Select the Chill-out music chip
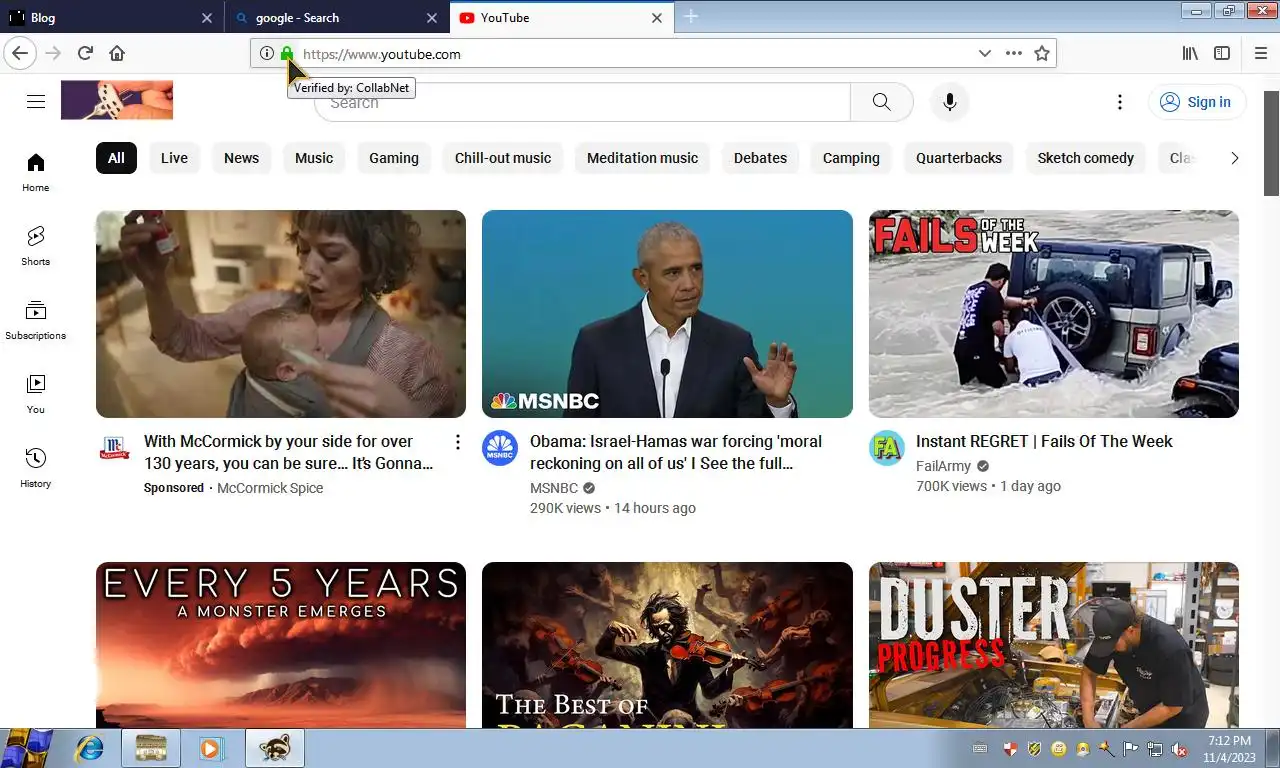1280x768 pixels. point(503,158)
